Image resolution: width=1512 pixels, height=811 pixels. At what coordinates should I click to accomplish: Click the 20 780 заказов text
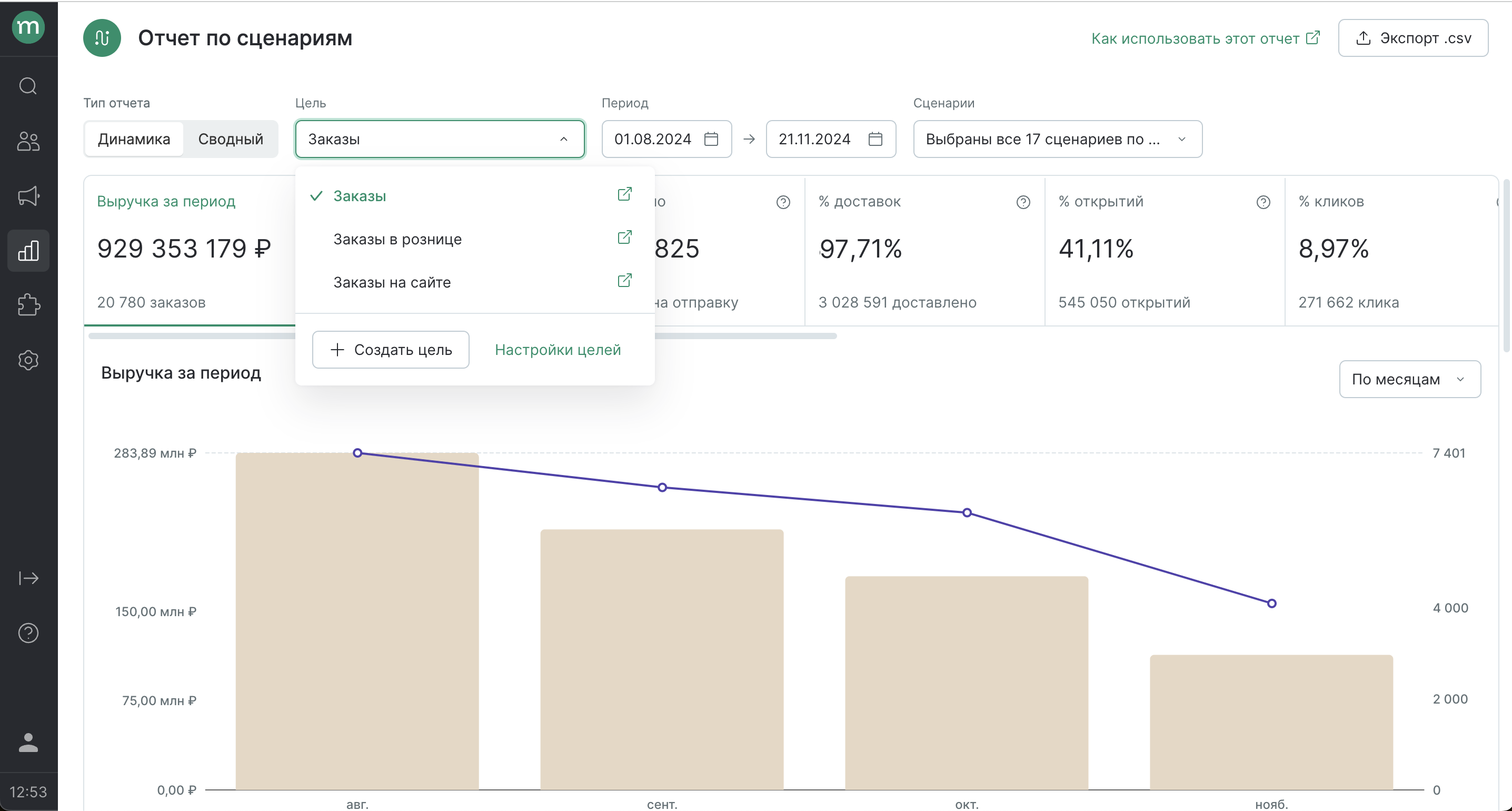pyautogui.click(x=152, y=302)
